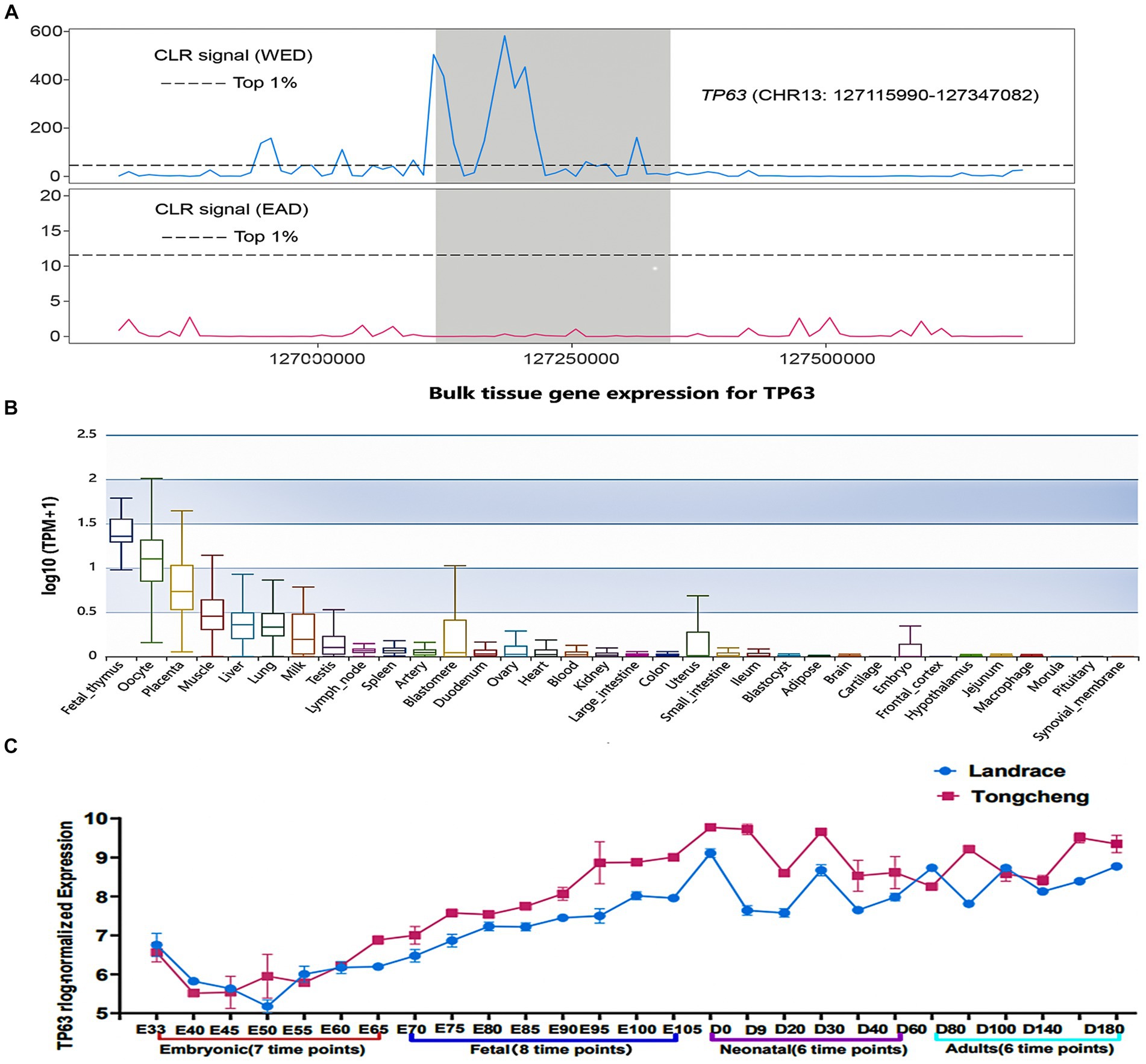Click the Tongcheng data point at D0
The width and height of the screenshot is (1146, 1064).
710,827
